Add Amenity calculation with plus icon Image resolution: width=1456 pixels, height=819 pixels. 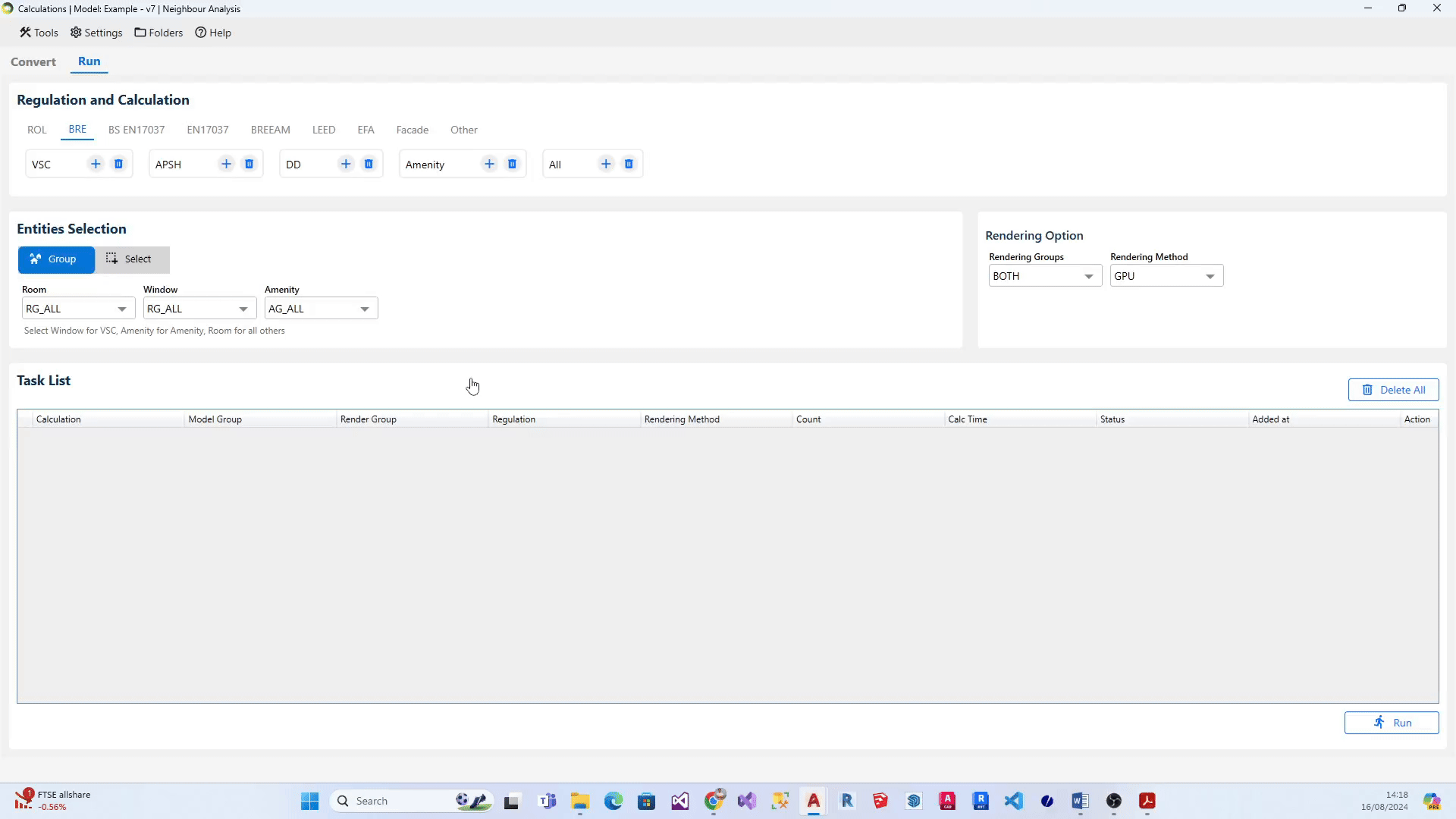(x=489, y=164)
